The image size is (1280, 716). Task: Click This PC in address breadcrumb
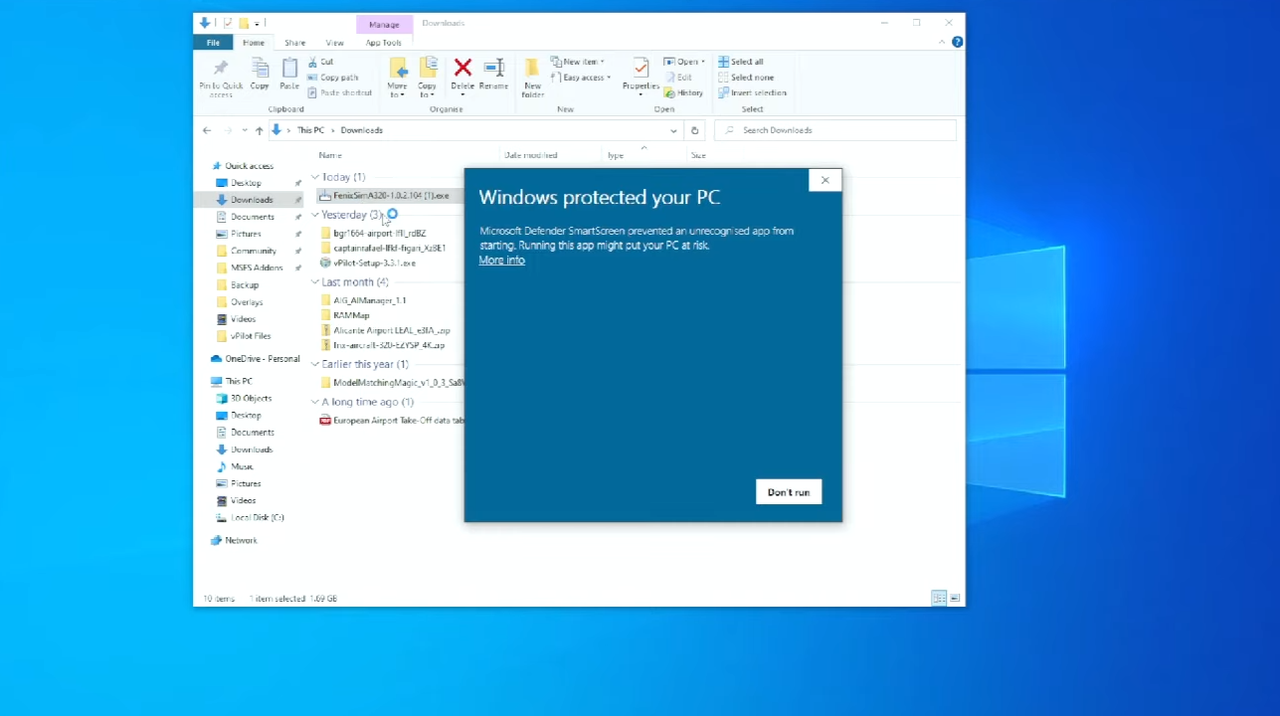[311, 130]
